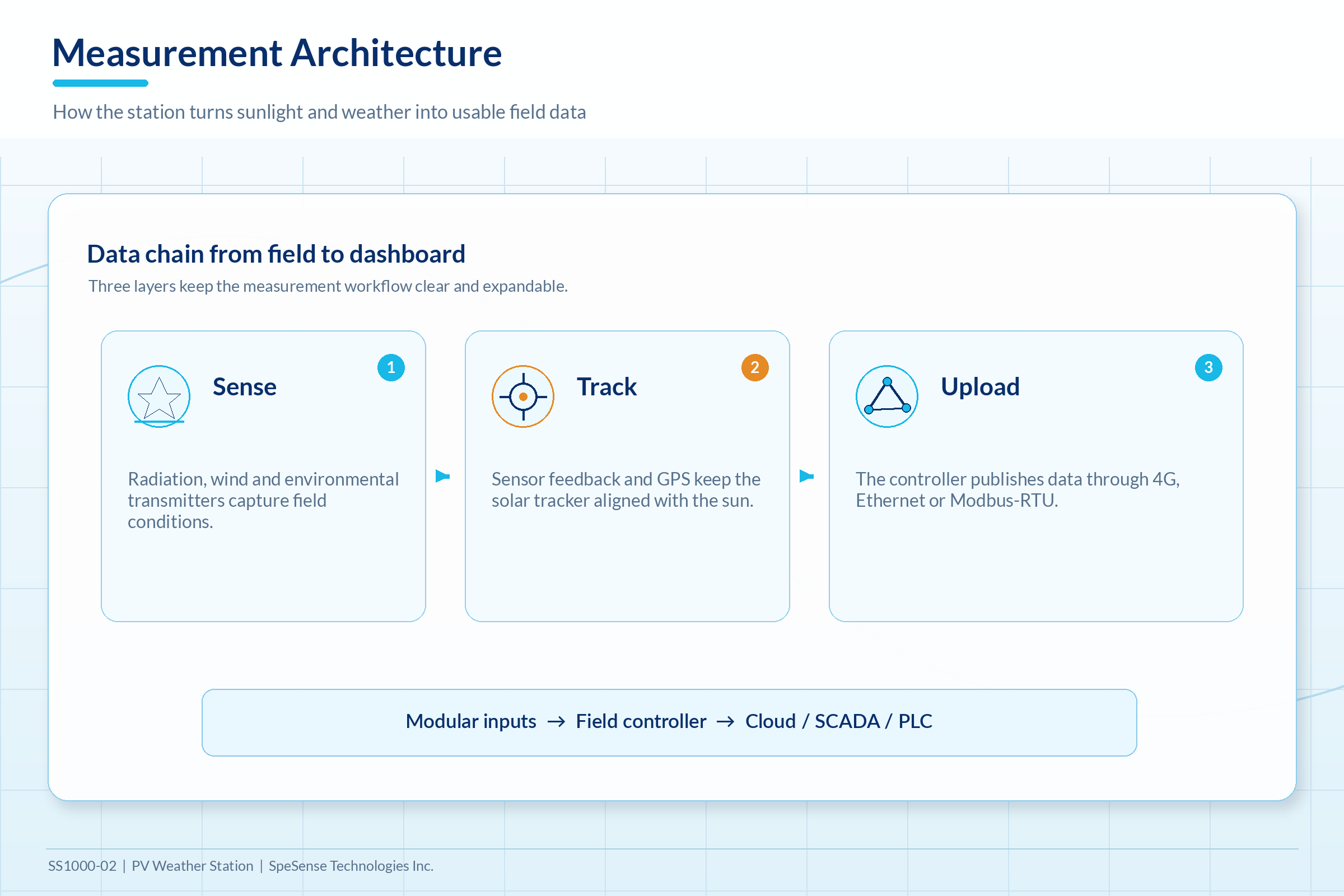Viewport: 1344px width, 896px height.
Task: Click the Sense star icon
Action: pyautogui.click(x=159, y=396)
